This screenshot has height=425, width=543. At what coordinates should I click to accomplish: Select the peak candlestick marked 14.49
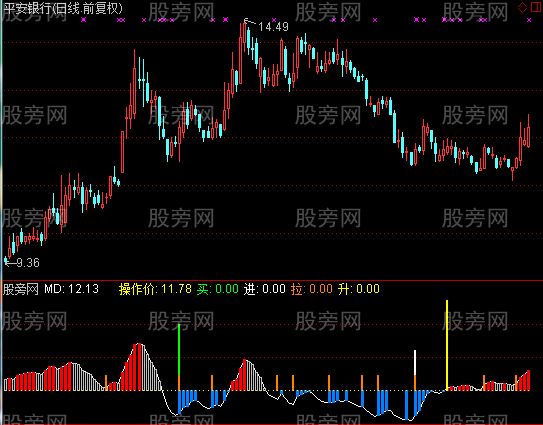(x=244, y=36)
